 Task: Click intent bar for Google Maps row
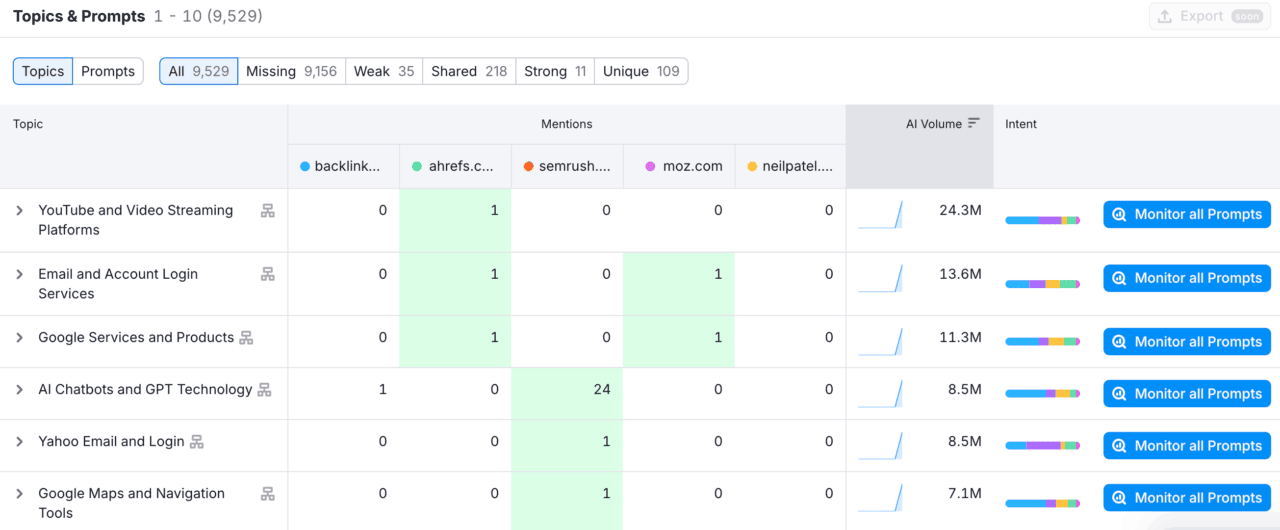[x=1043, y=504]
